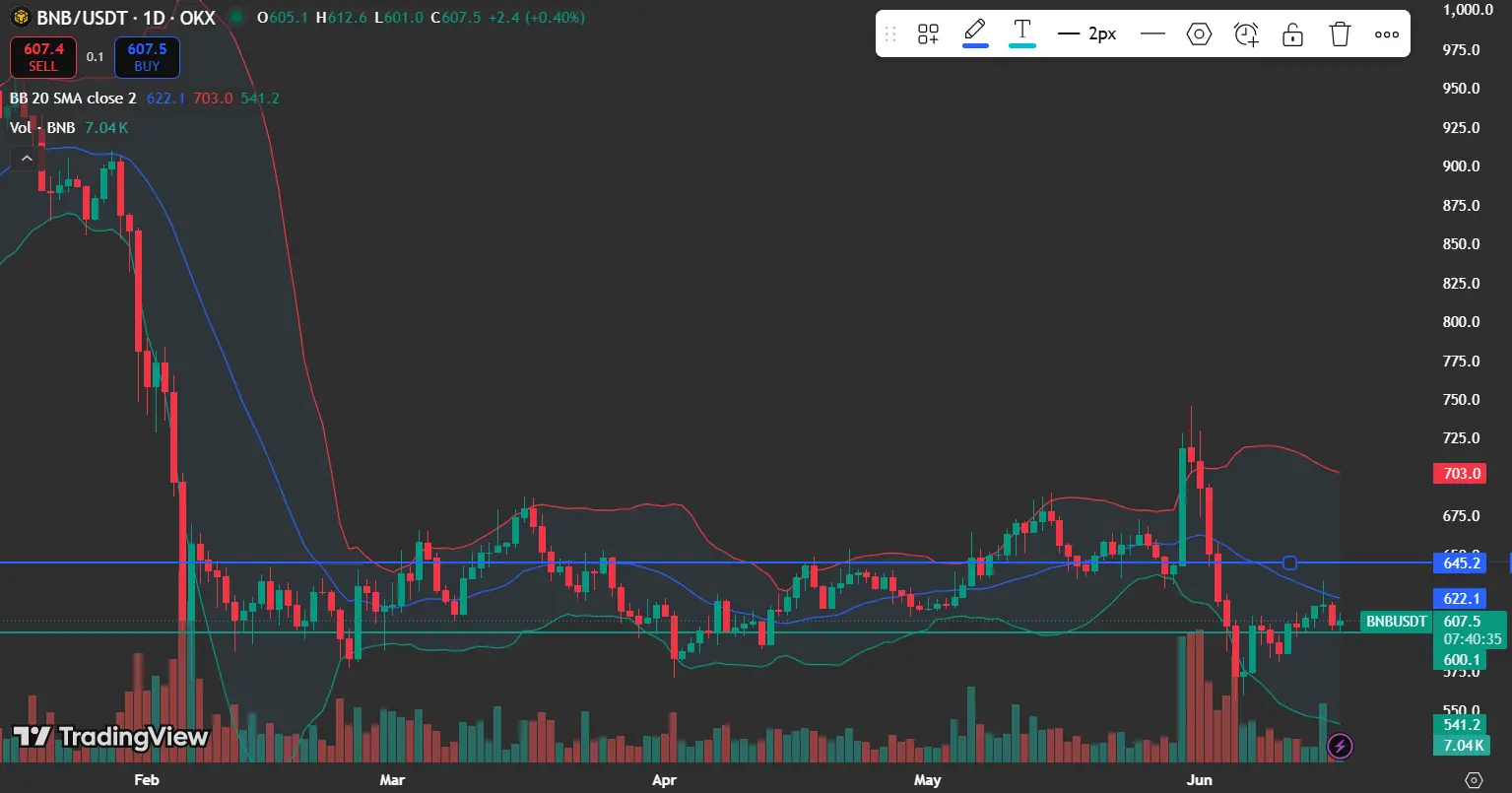Screen dimensions: 1512x793
Task: Click the BB upper value 703.0 in legend
Action: 213,99
